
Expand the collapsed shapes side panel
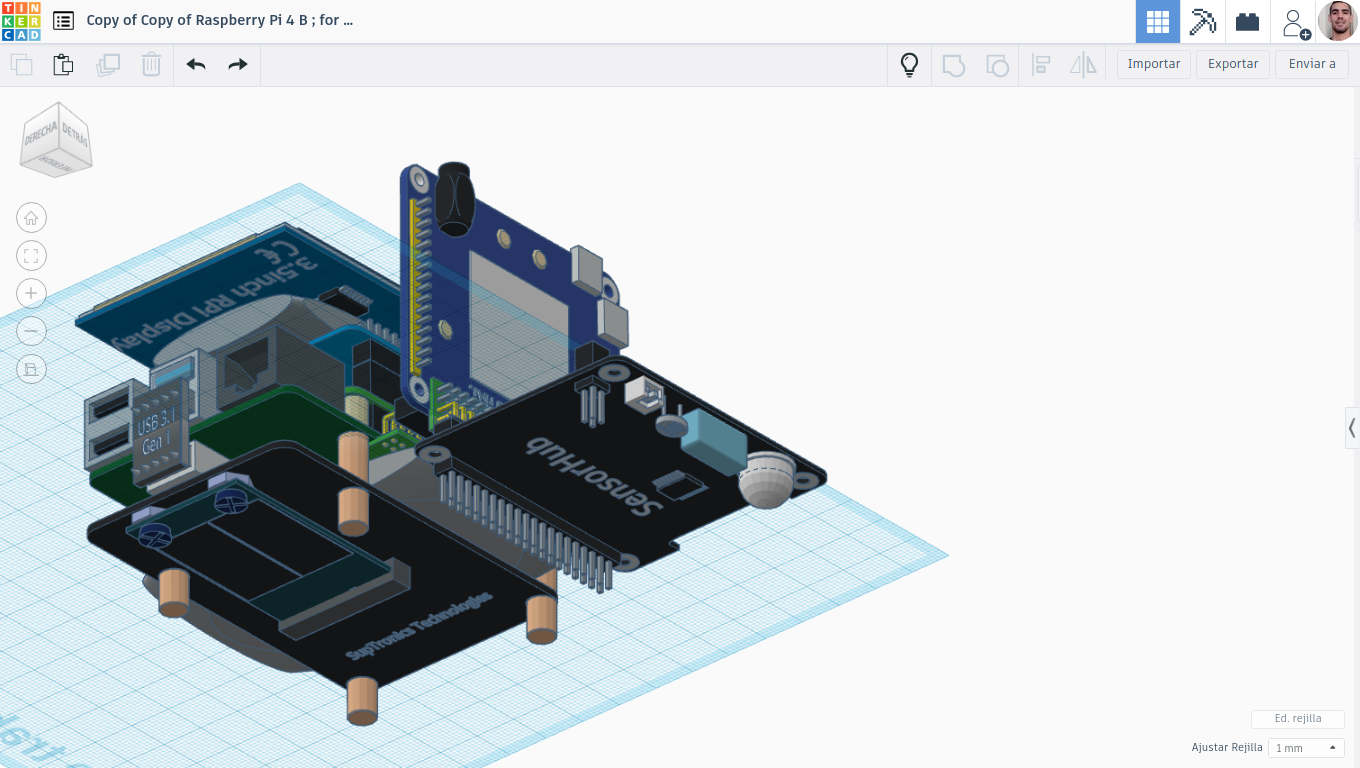coord(1352,428)
